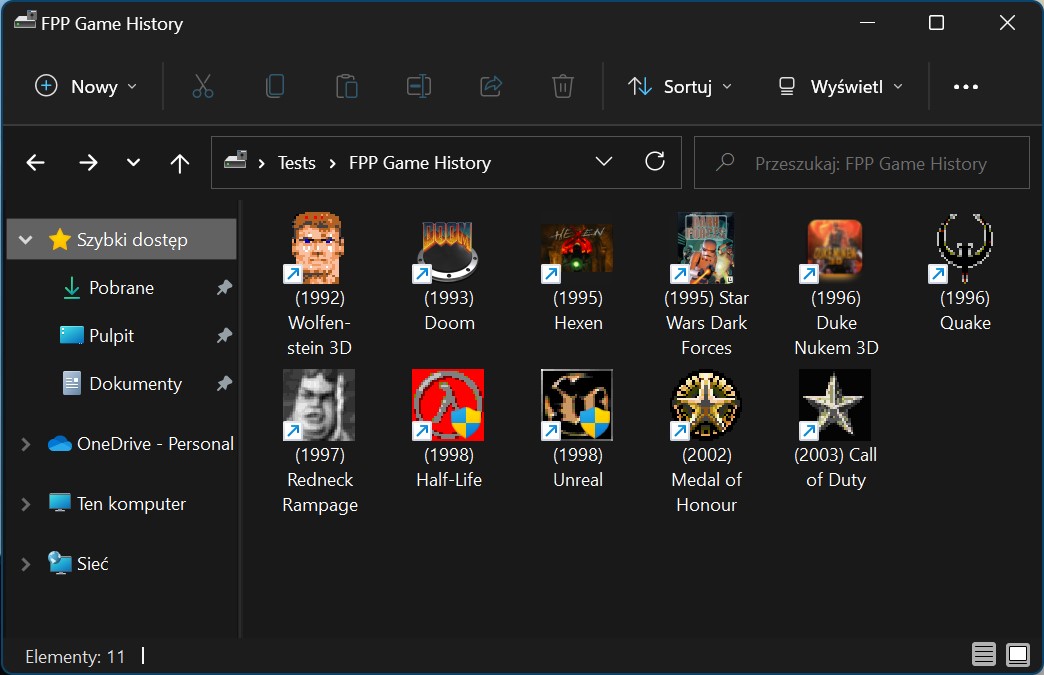This screenshot has width=1044, height=675.
Task: Open the Sortuj menu
Action: coord(680,87)
